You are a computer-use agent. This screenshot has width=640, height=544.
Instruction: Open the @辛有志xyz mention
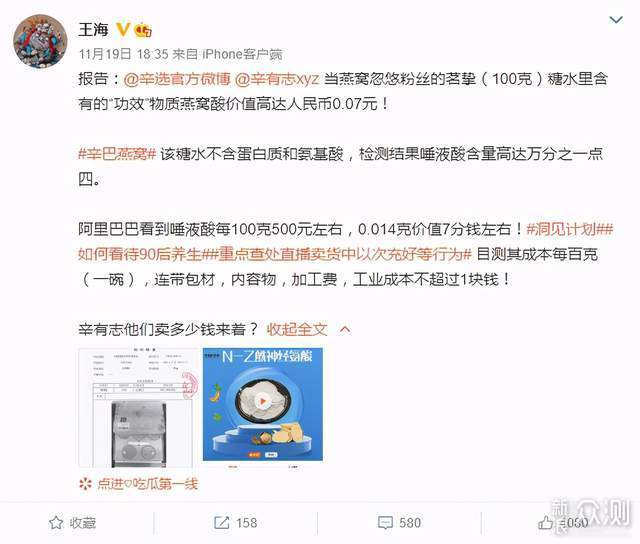(x=276, y=79)
